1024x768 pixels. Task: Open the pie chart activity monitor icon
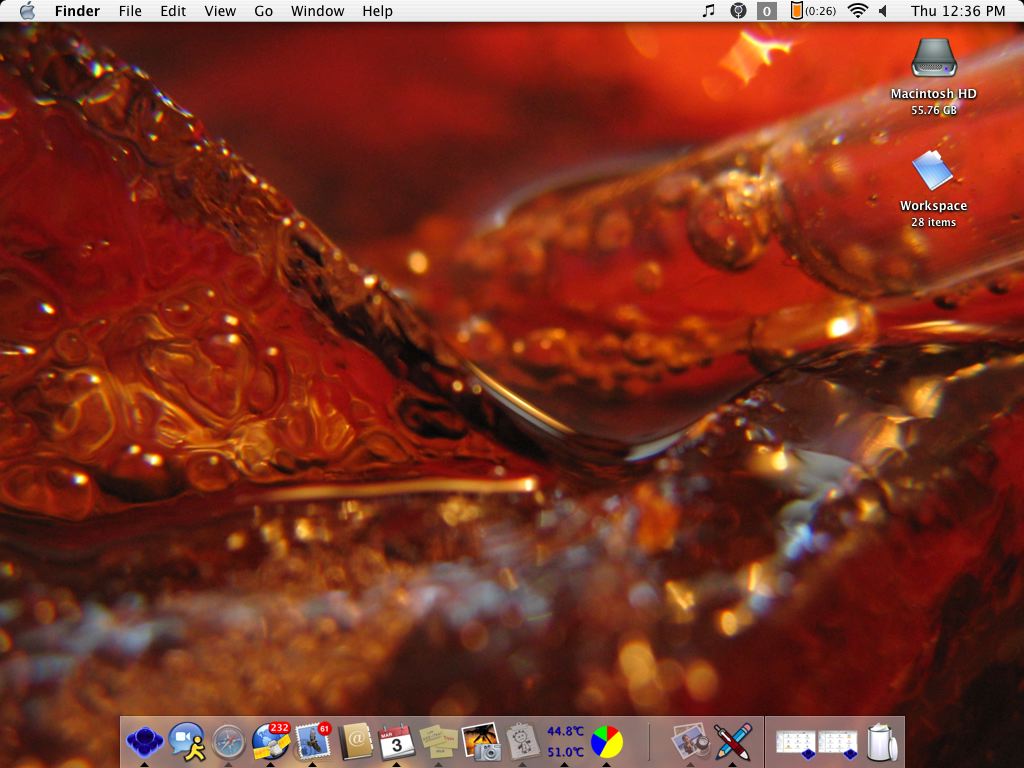click(606, 741)
